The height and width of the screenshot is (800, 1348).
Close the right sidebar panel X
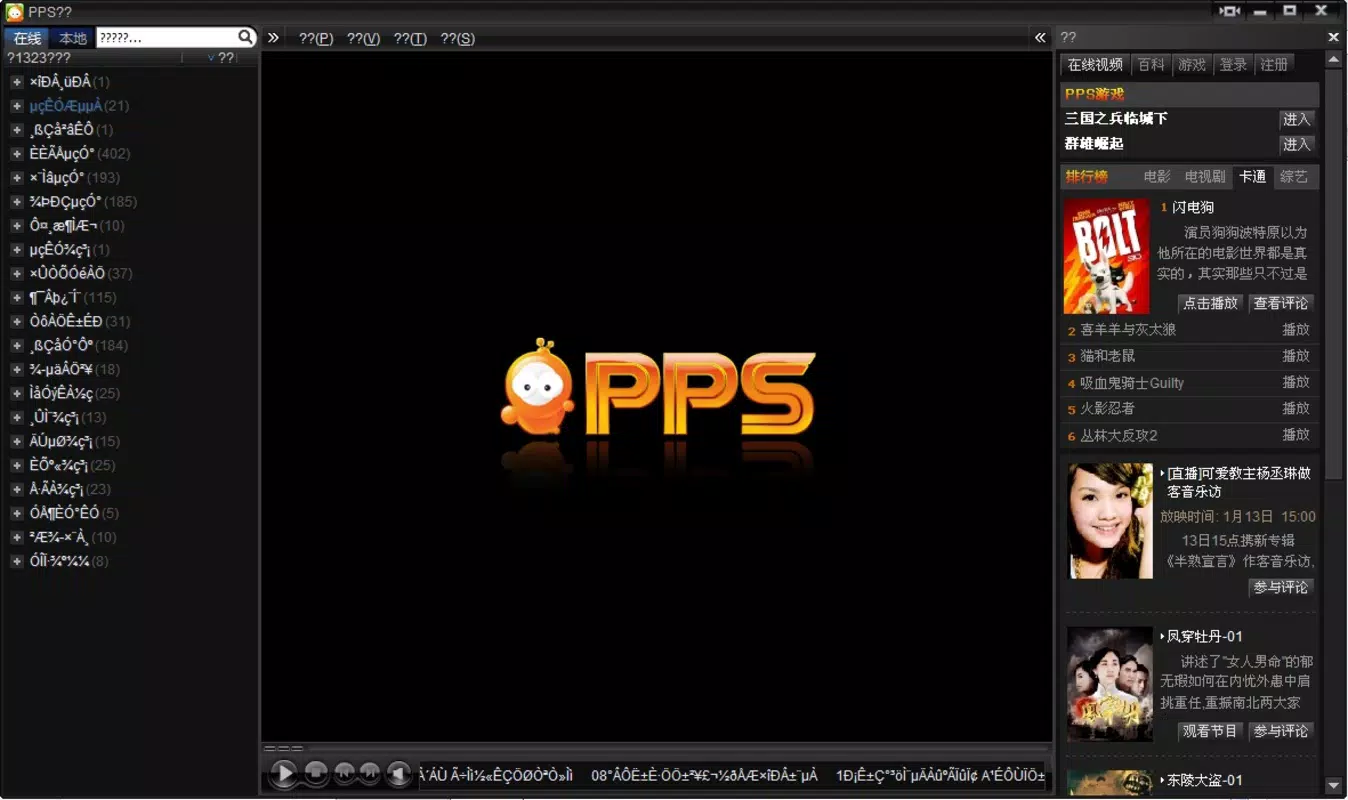click(x=1333, y=37)
